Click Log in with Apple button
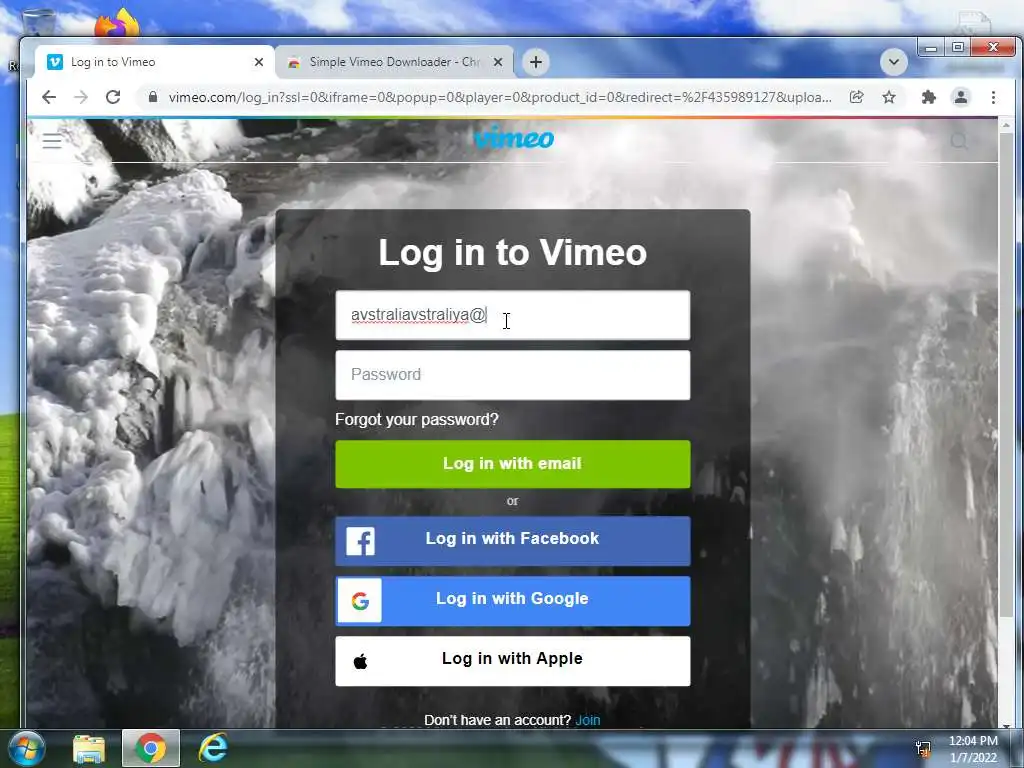The height and width of the screenshot is (768, 1024). click(513, 661)
